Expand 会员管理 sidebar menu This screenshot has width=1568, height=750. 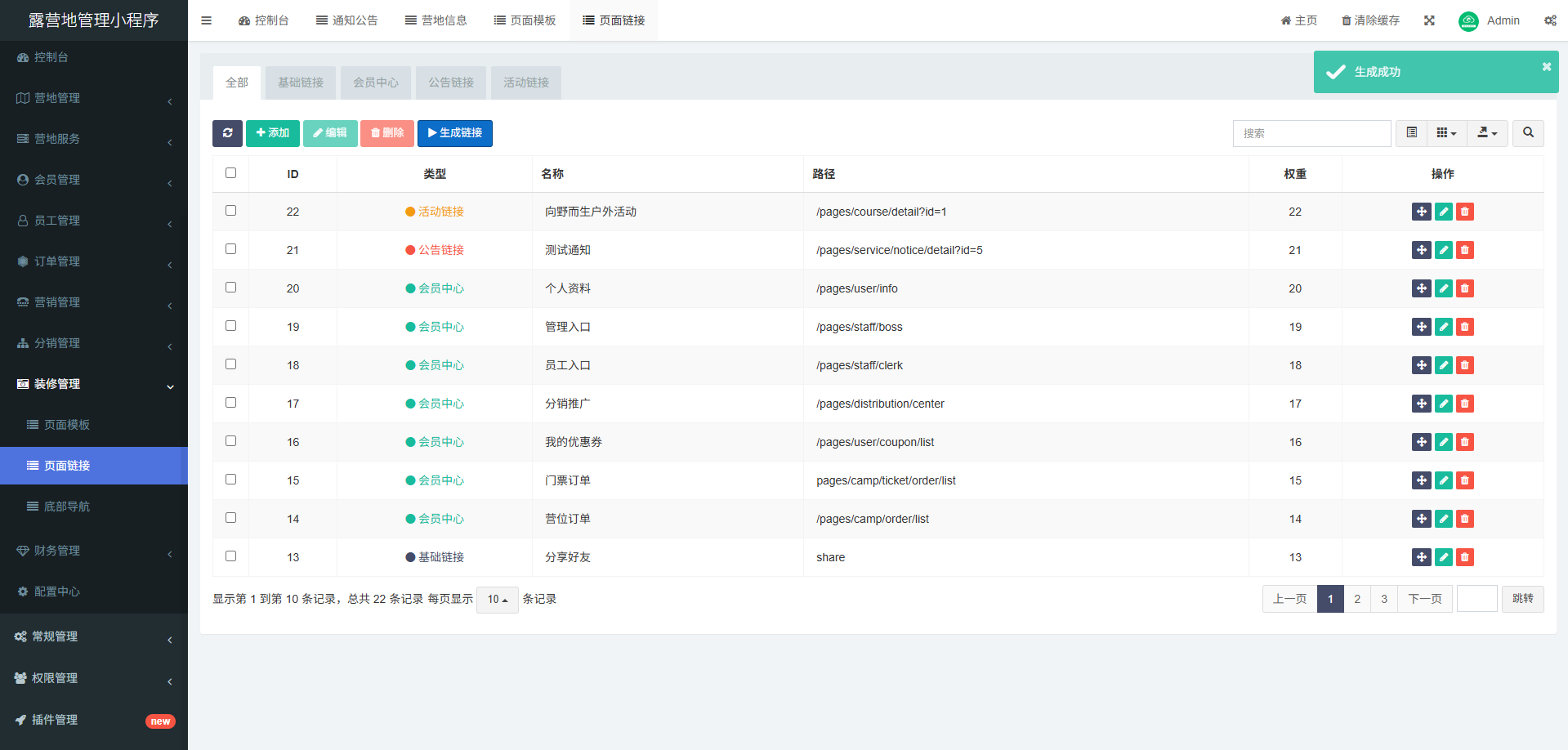[94, 180]
